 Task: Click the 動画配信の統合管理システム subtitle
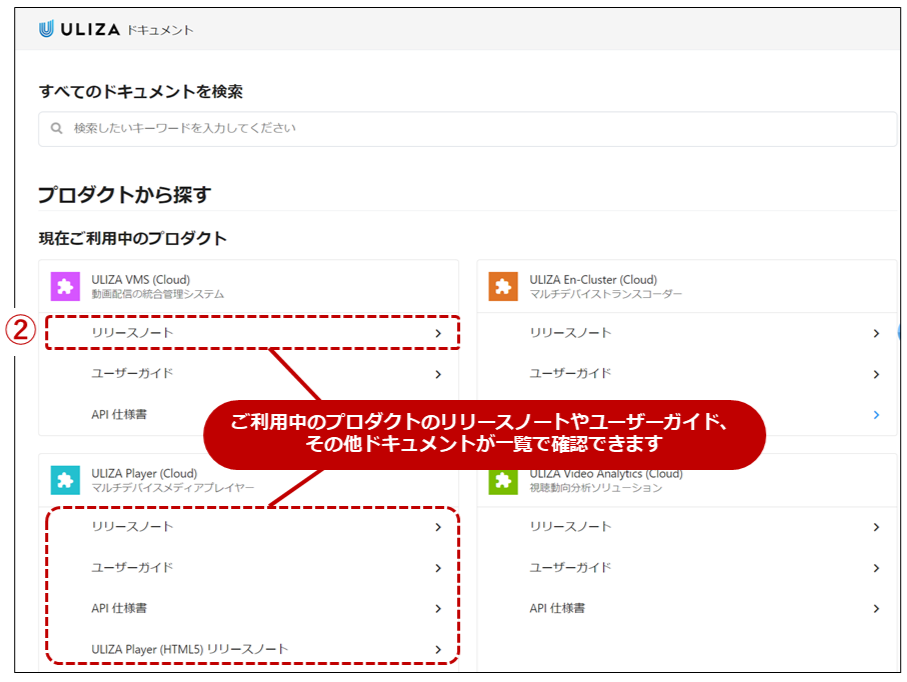coord(157,294)
